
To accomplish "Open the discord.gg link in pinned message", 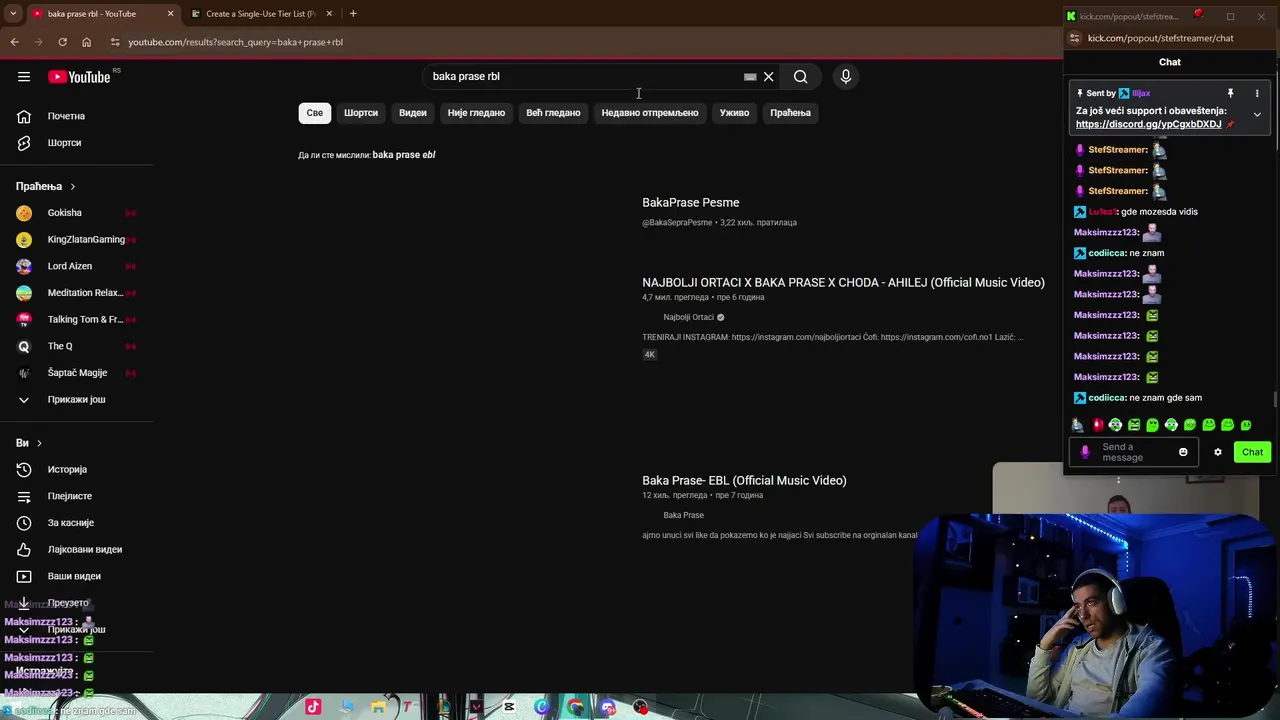I will (1149, 124).
